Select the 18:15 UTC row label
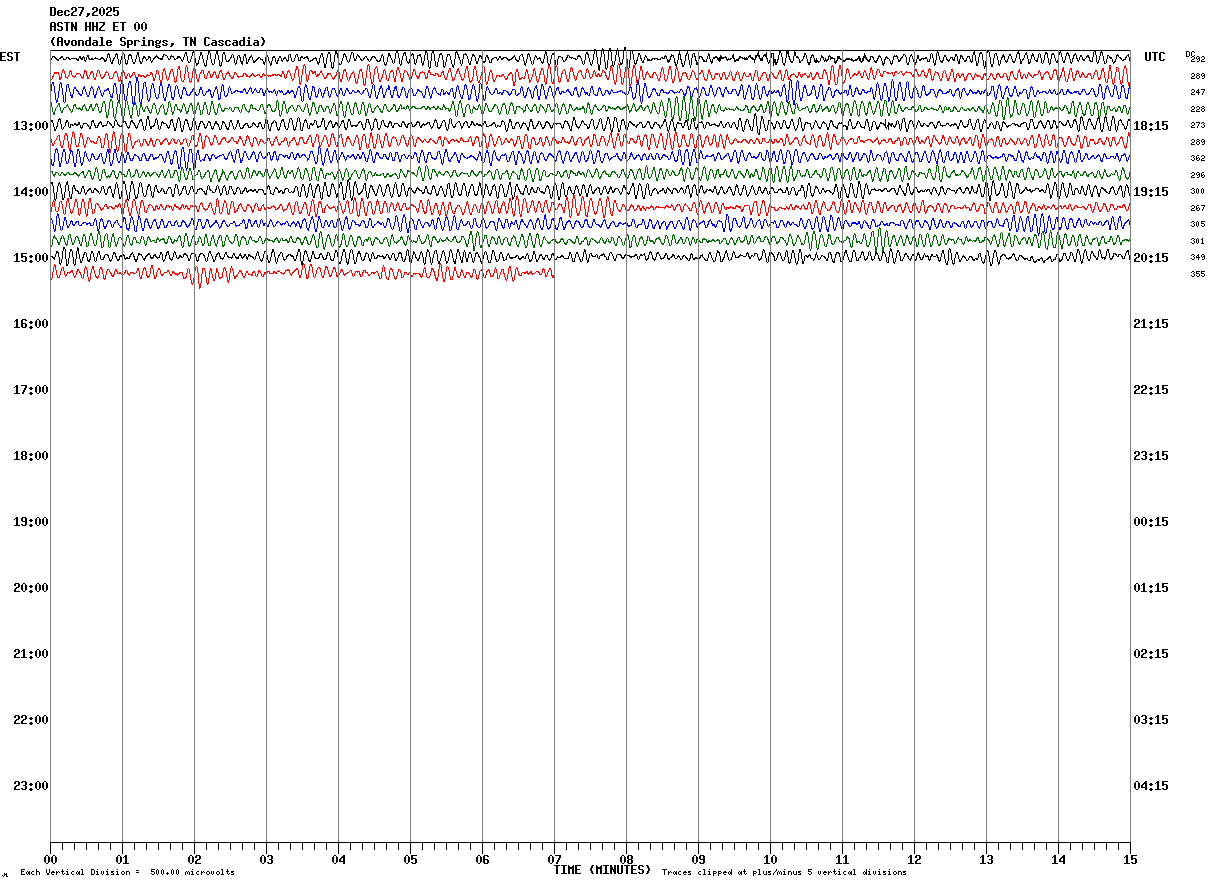Screen dimensions: 1210x886 [1151, 126]
